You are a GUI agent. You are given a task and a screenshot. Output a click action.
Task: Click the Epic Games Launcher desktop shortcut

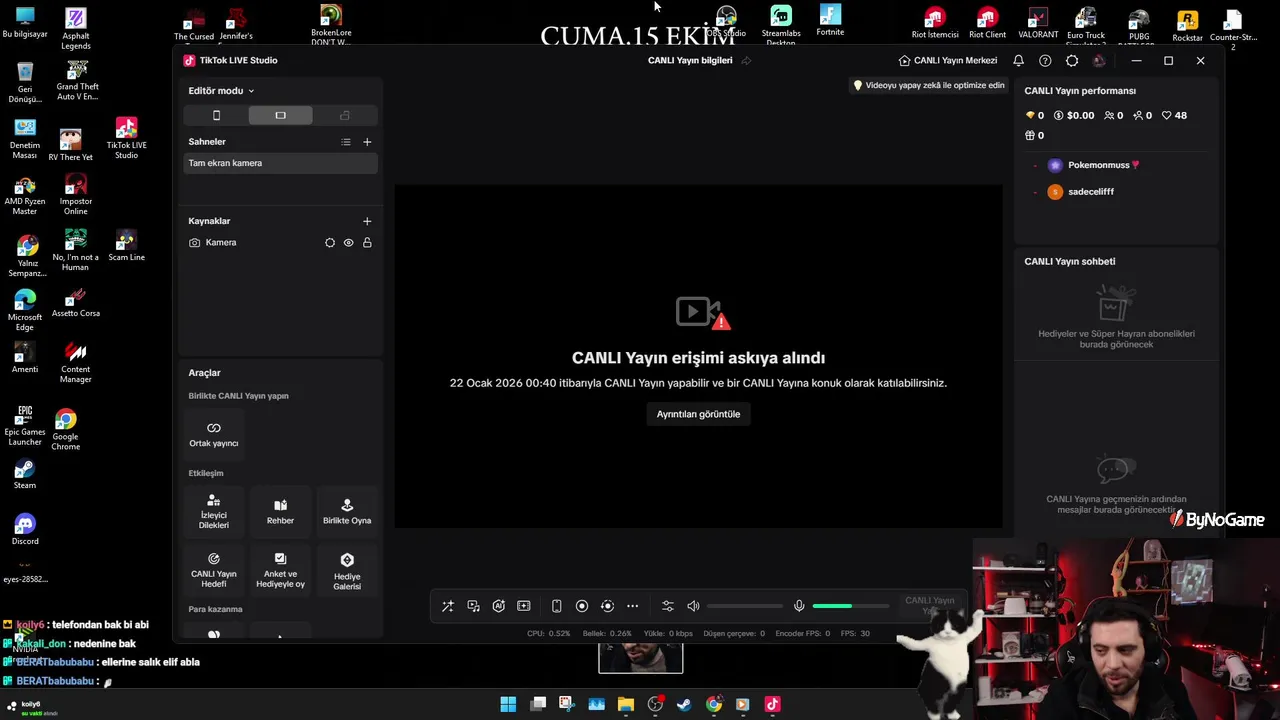tap(25, 425)
